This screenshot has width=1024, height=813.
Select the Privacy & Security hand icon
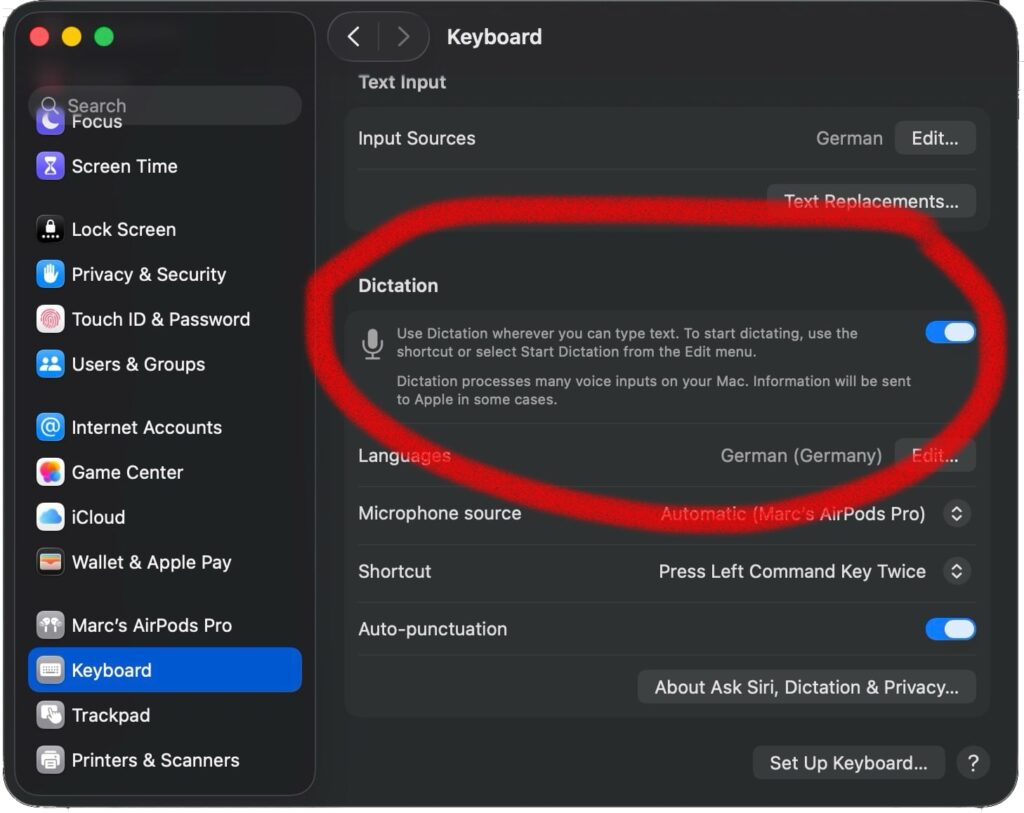[x=50, y=274]
